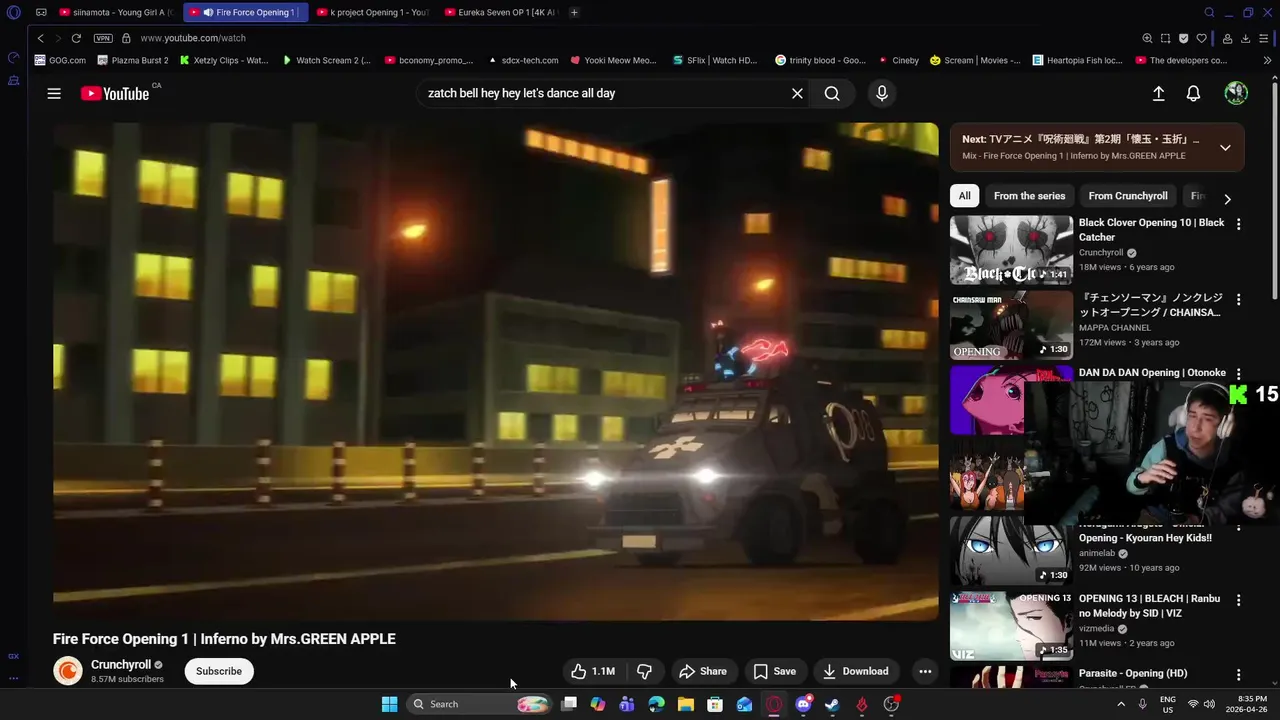Click the Windows taskbar Search box
The width and height of the screenshot is (1280, 720).
pos(480,704)
